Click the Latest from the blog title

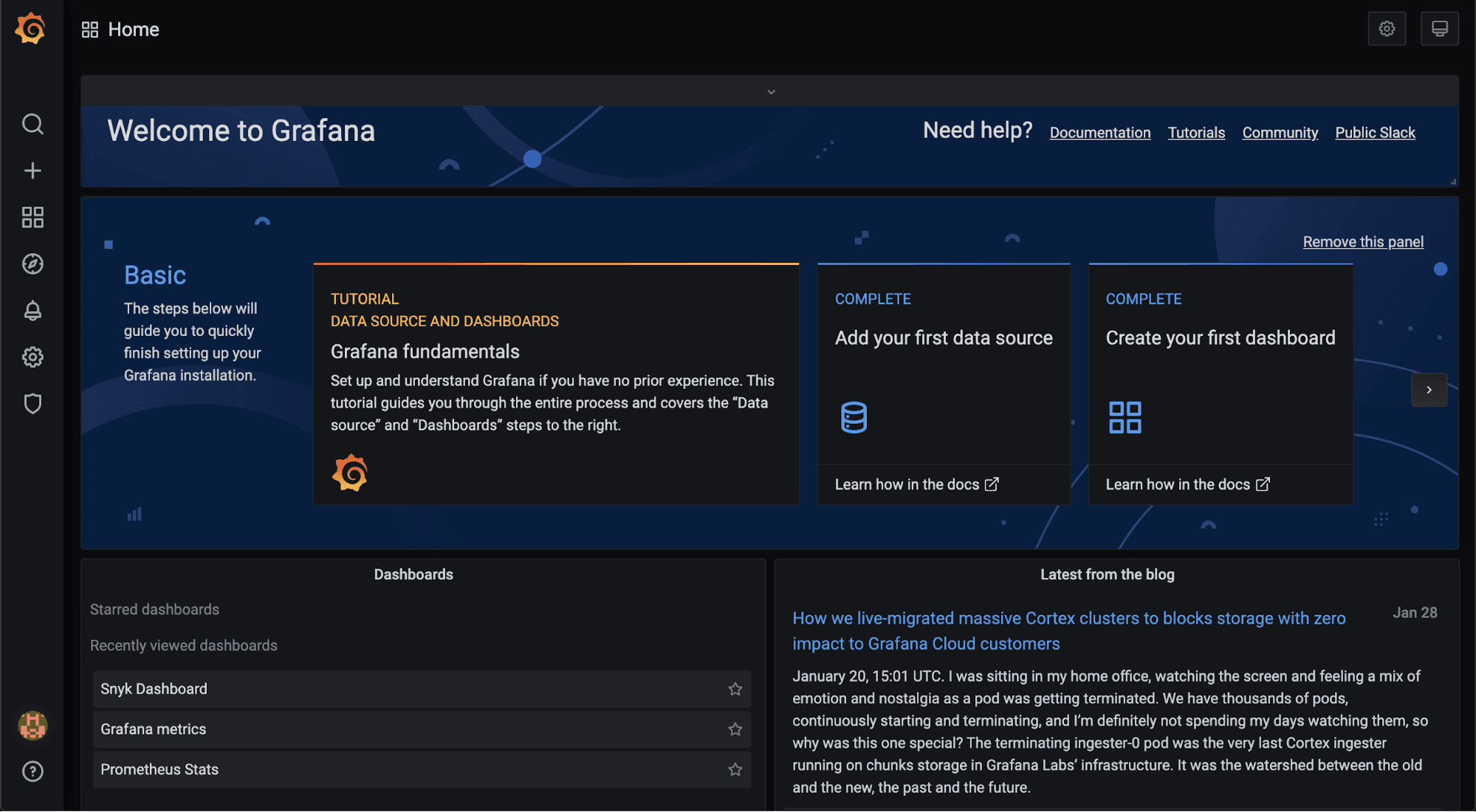pyautogui.click(x=1107, y=574)
